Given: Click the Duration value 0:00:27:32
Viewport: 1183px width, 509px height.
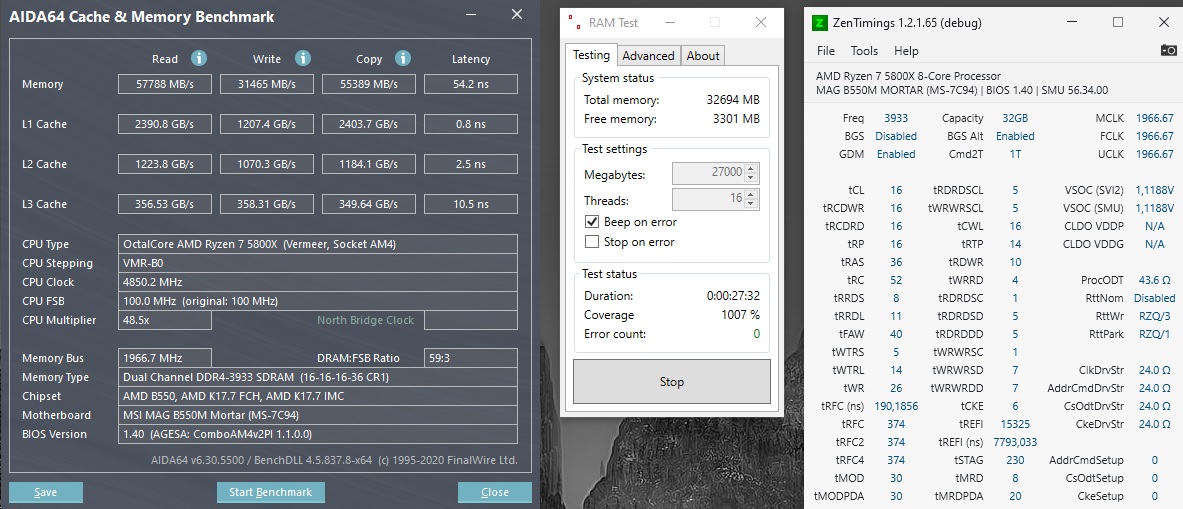Looking at the screenshot, I should pos(733,296).
